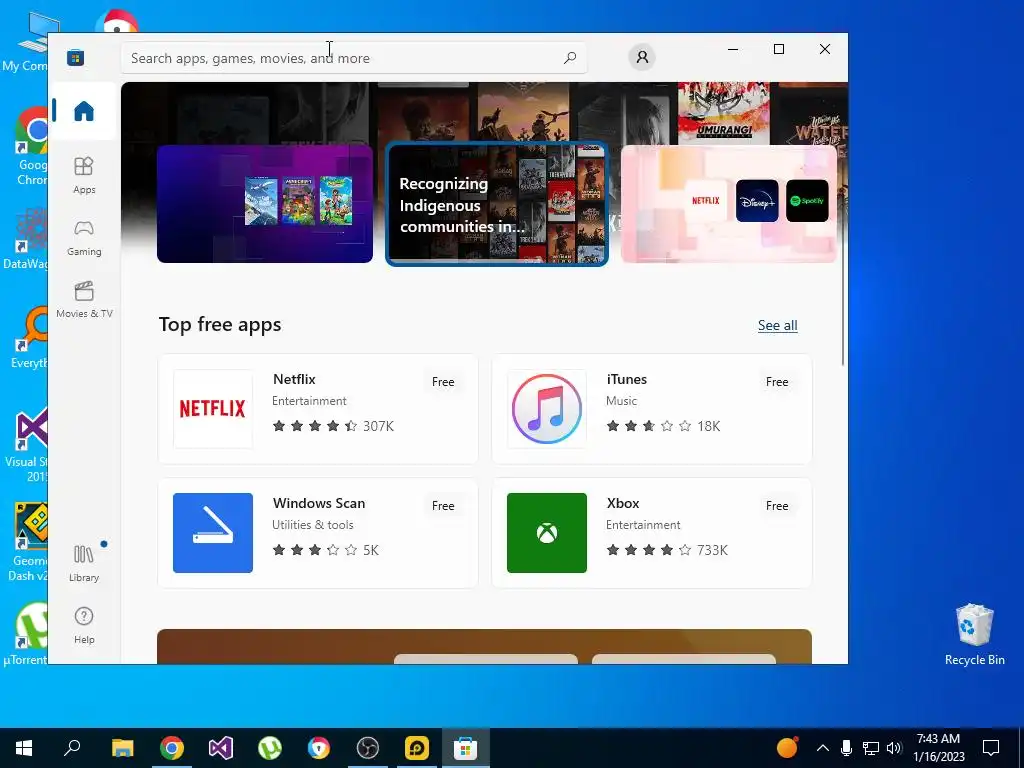Click the Microsoft Store taskbar icon
Image resolution: width=1024 pixels, height=768 pixels.
(466, 748)
